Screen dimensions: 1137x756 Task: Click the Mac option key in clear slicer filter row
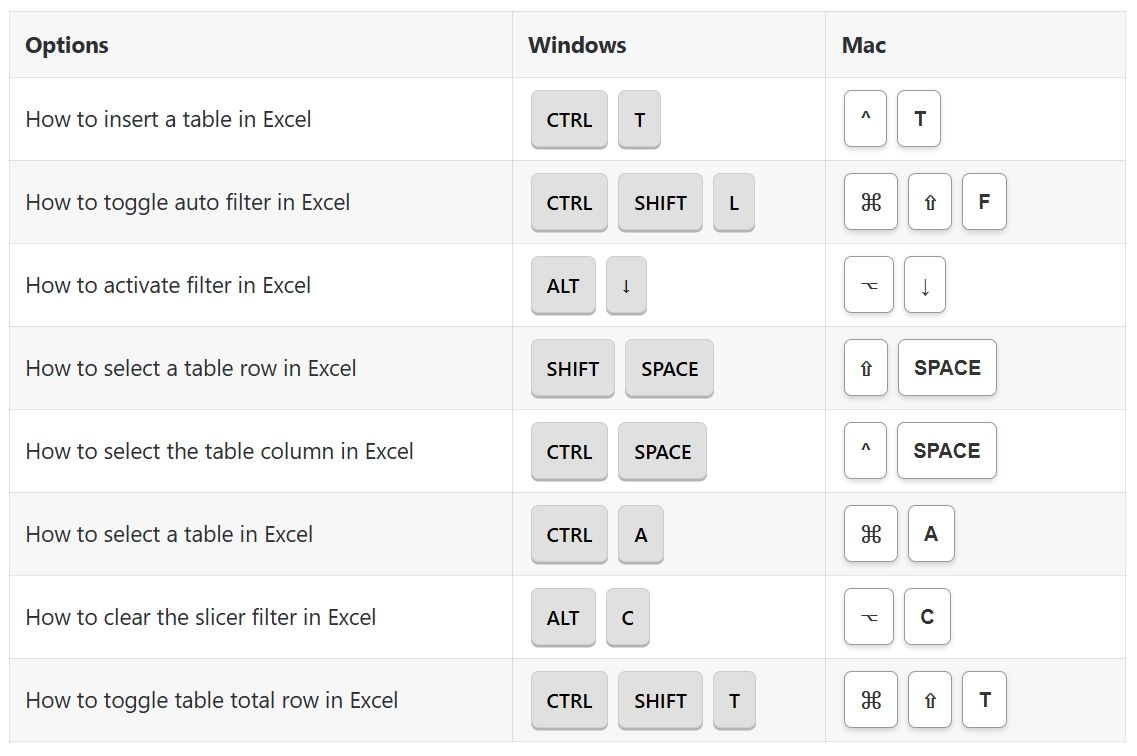(x=868, y=617)
